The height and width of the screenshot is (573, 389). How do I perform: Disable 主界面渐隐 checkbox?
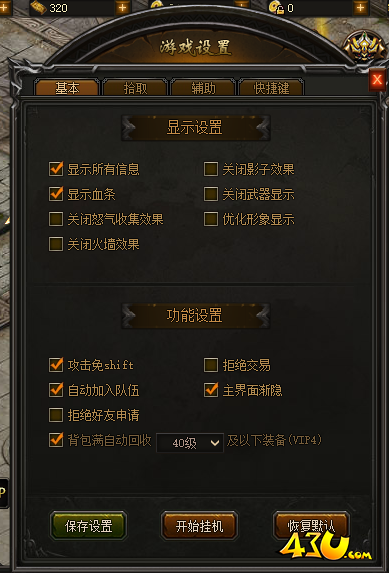coord(211,390)
